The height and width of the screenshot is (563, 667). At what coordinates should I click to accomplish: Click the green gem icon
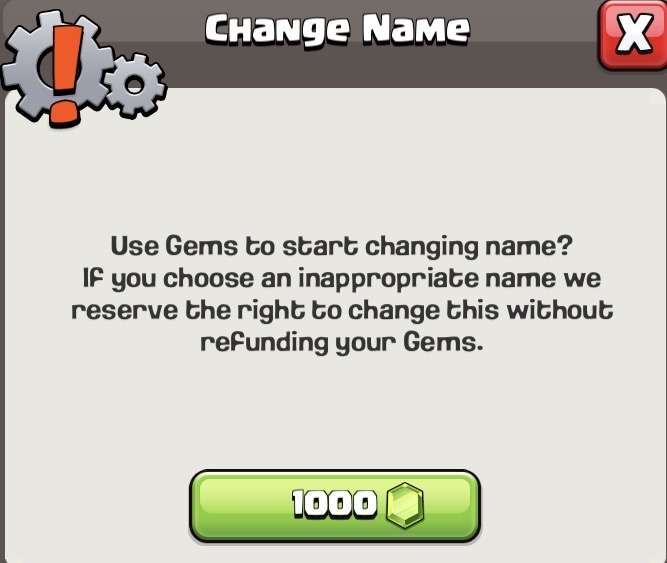click(405, 506)
